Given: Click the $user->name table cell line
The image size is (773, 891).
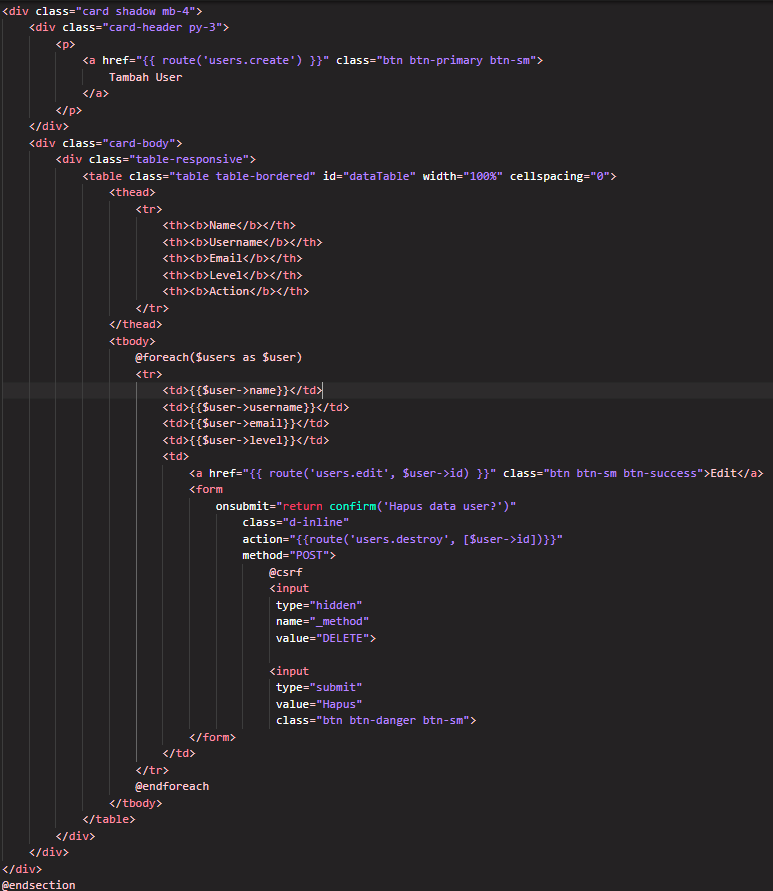Looking at the screenshot, I should (x=242, y=390).
